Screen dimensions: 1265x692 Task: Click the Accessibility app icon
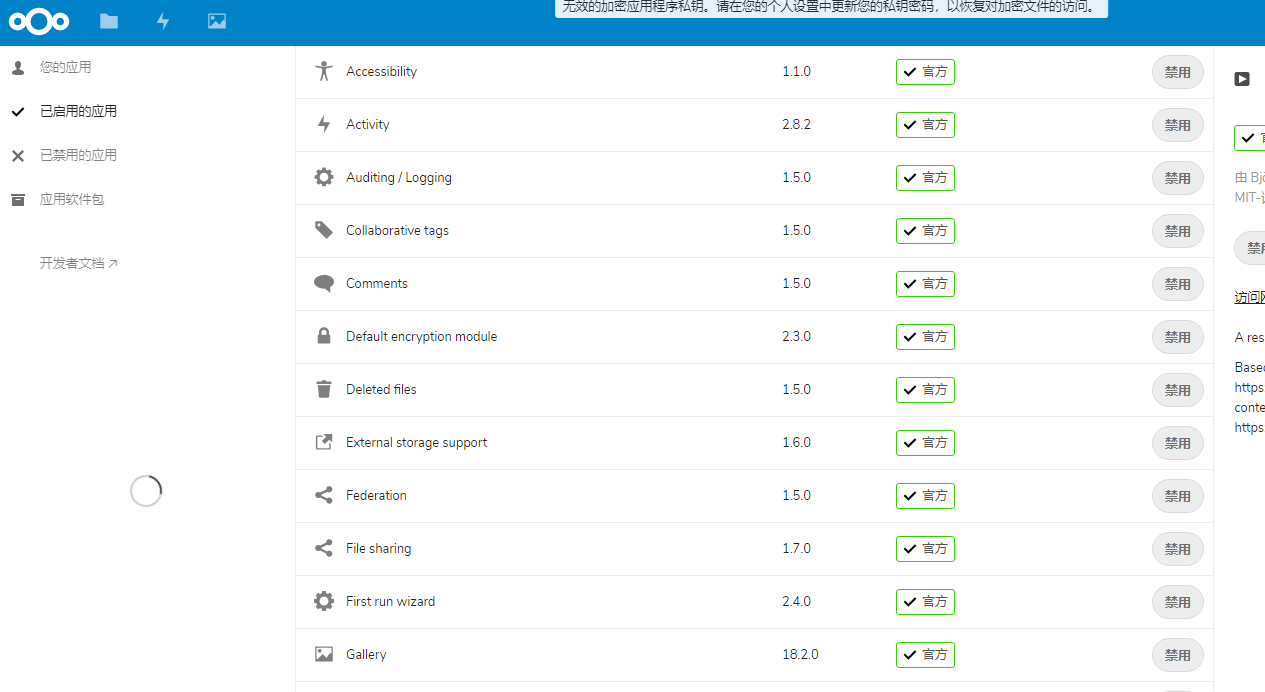(x=323, y=71)
